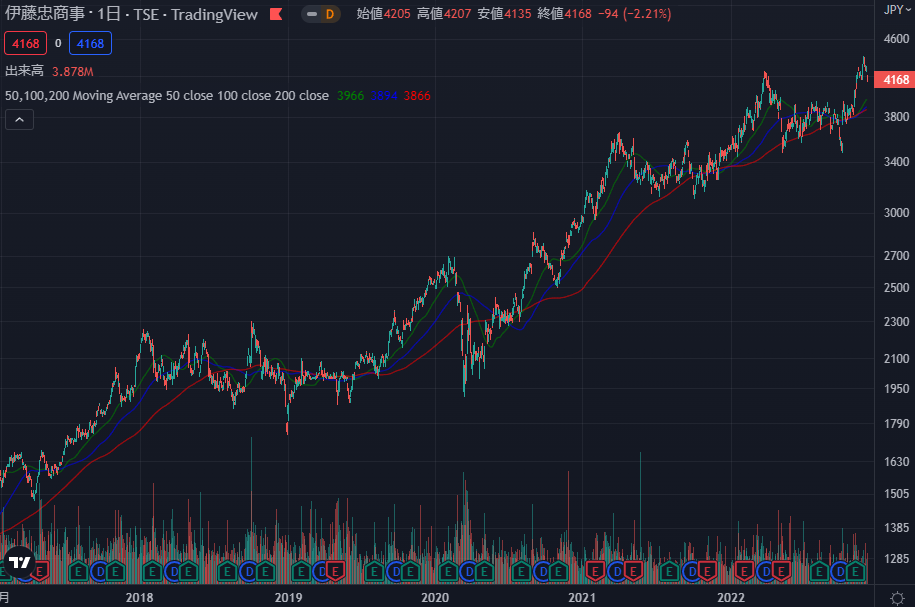
Task: Click the first blue D marker after the 2022 label
Action: [766, 572]
